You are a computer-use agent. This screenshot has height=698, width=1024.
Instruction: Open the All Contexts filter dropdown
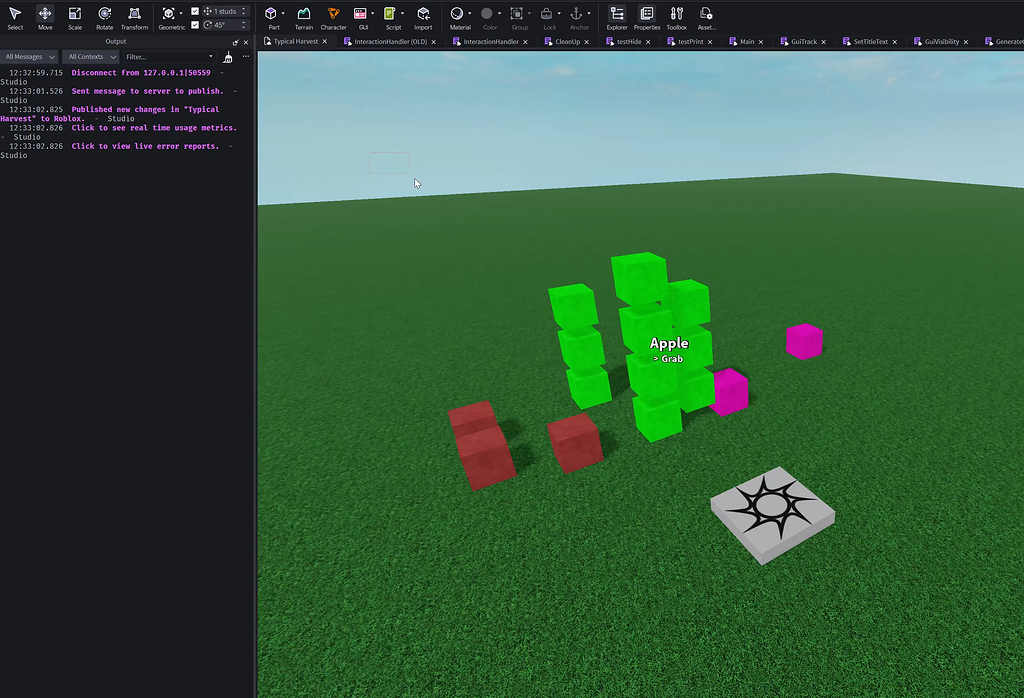[91, 57]
